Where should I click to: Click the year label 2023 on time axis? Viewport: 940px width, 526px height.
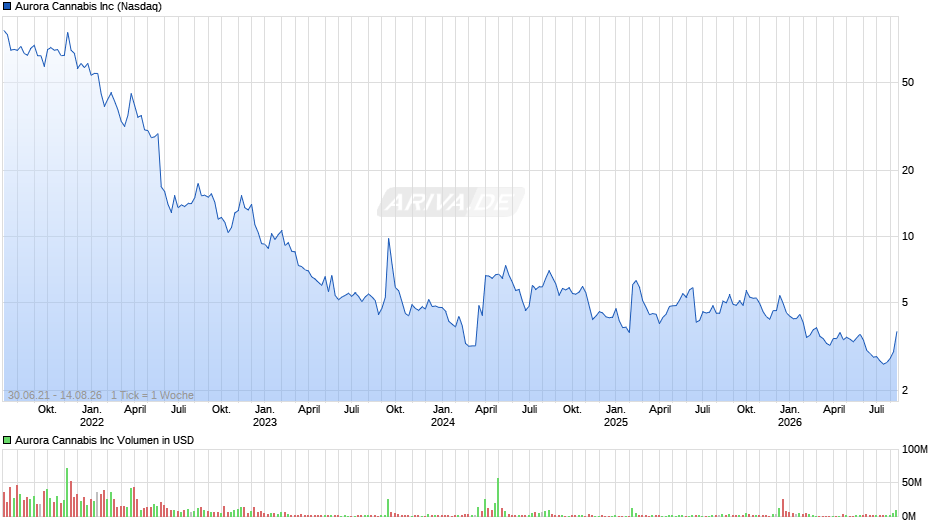pyautogui.click(x=265, y=422)
